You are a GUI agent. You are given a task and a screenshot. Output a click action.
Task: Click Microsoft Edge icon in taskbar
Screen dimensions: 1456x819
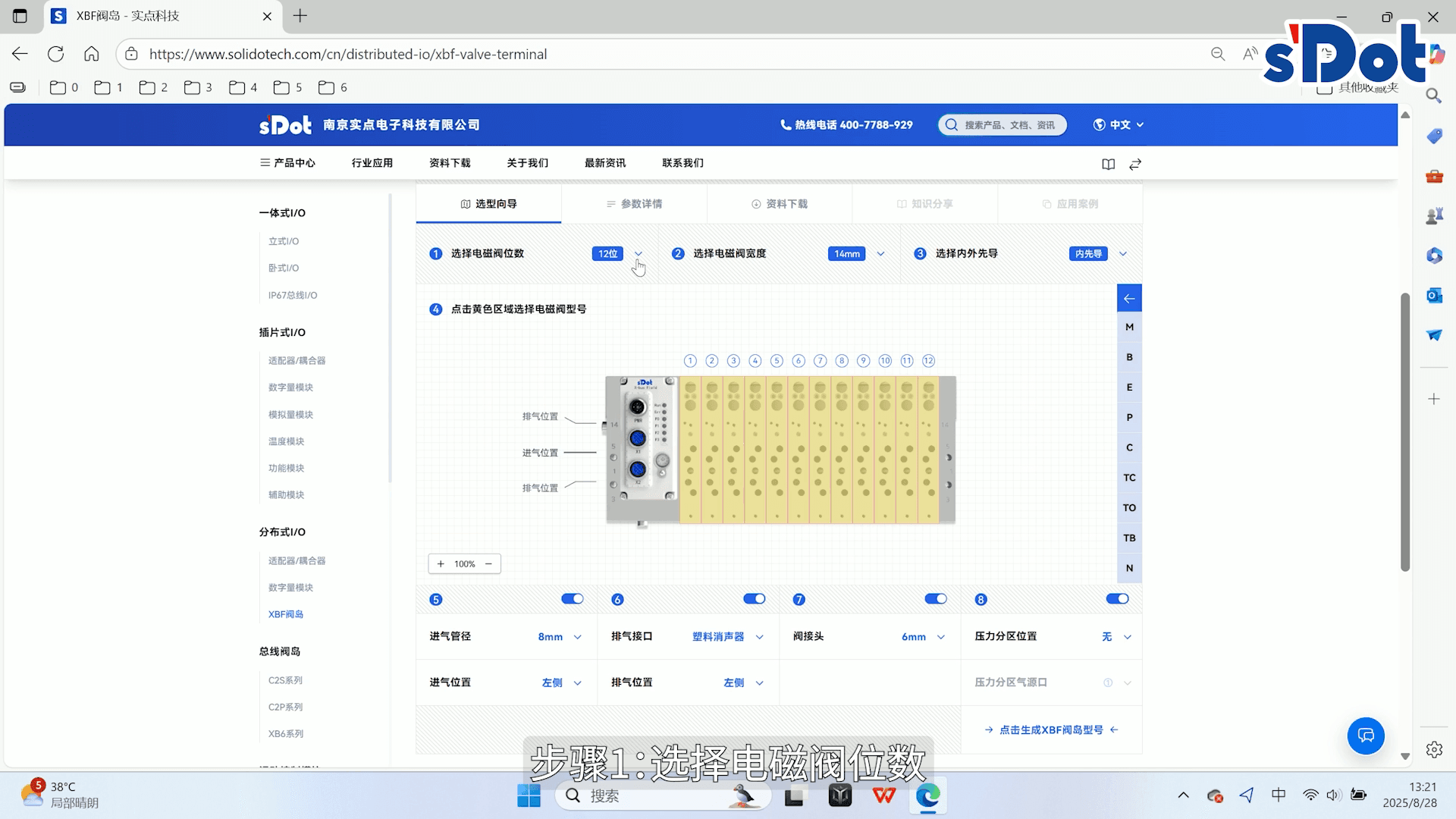928,795
